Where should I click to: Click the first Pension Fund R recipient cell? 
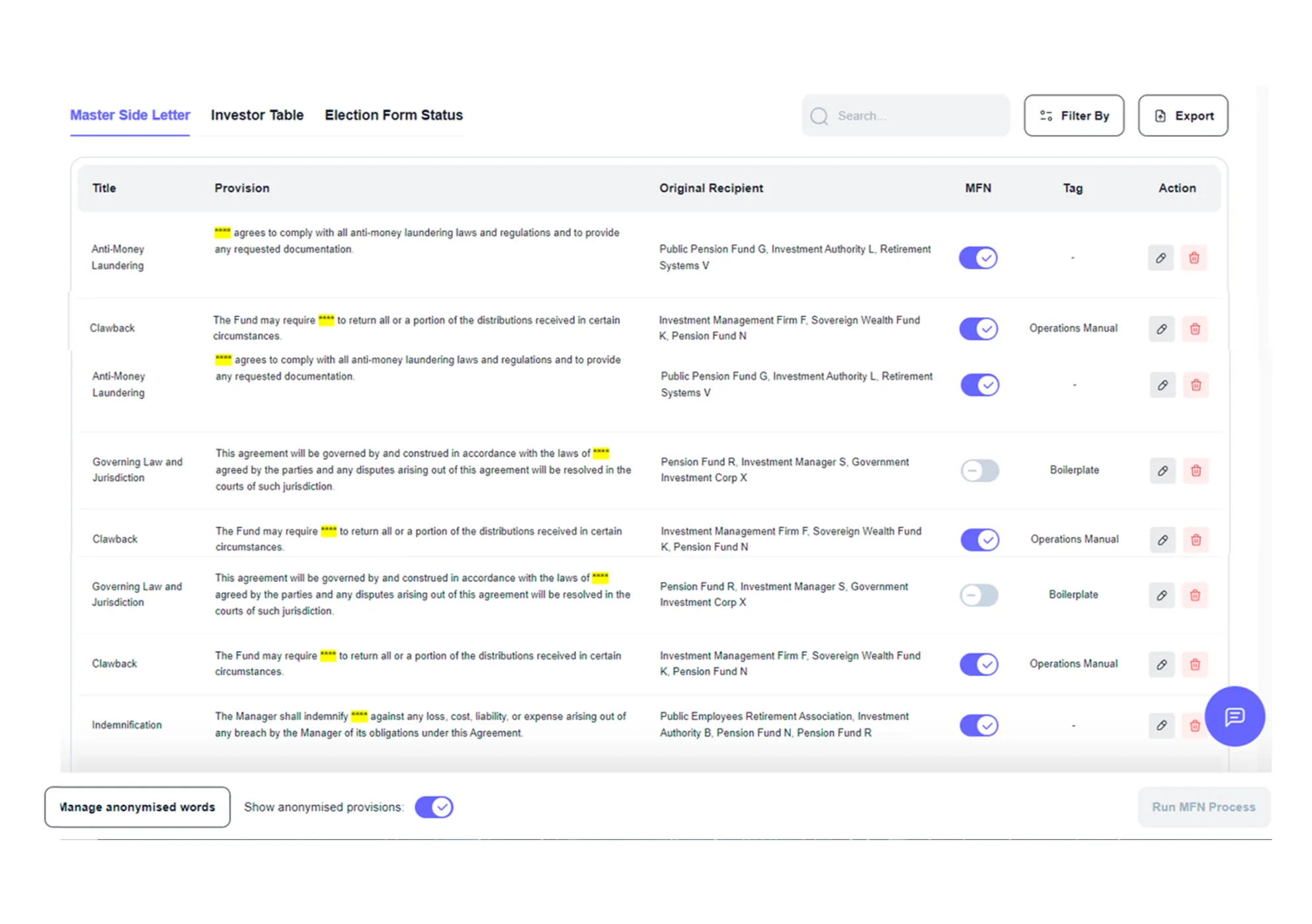click(785, 469)
